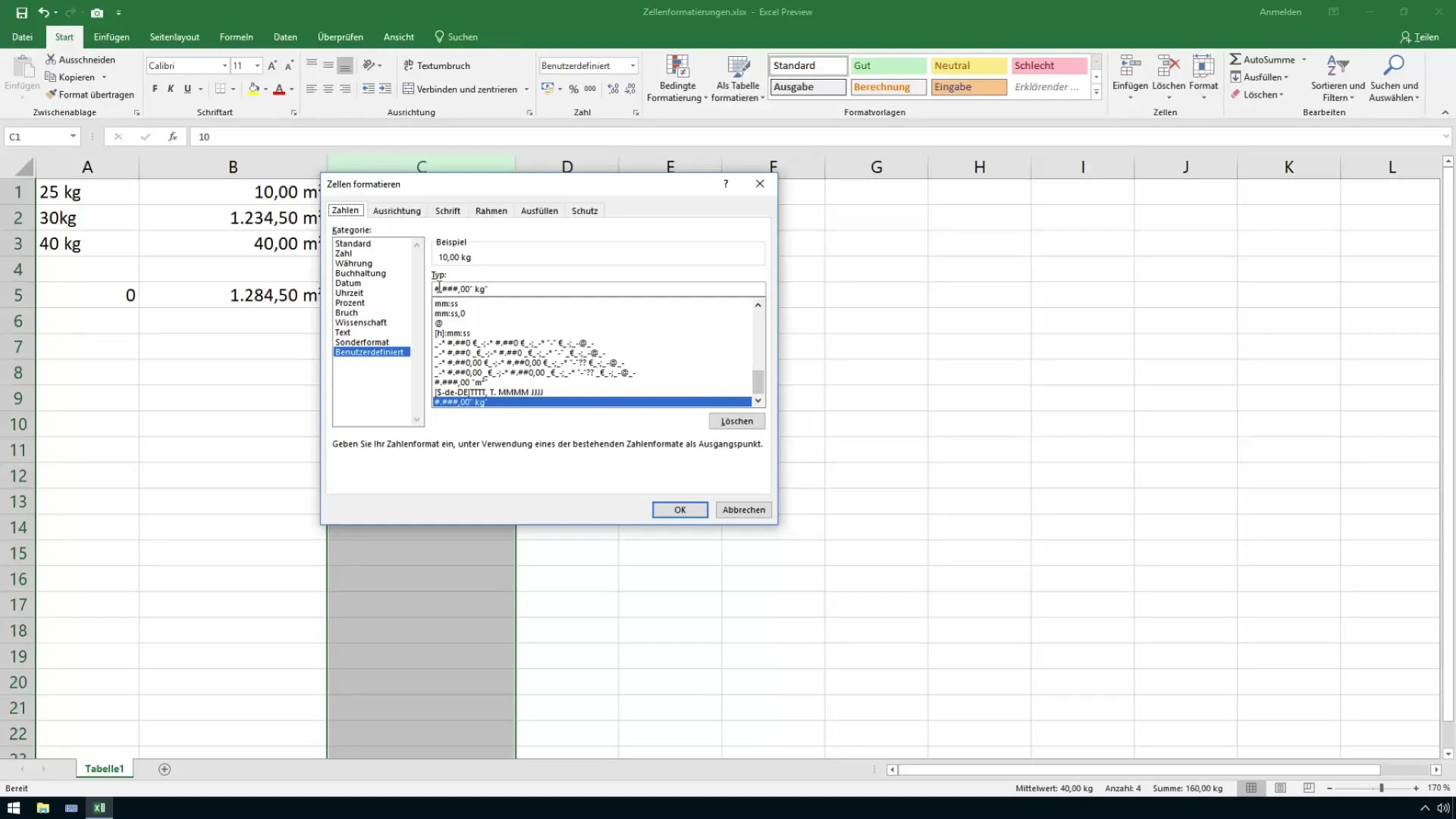Click Ausschneiden scissors

(80, 59)
